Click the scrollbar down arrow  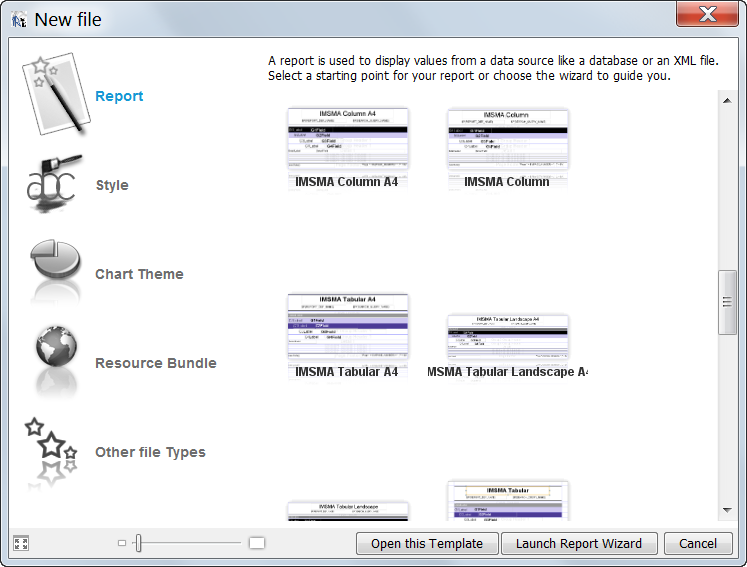point(727,511)
